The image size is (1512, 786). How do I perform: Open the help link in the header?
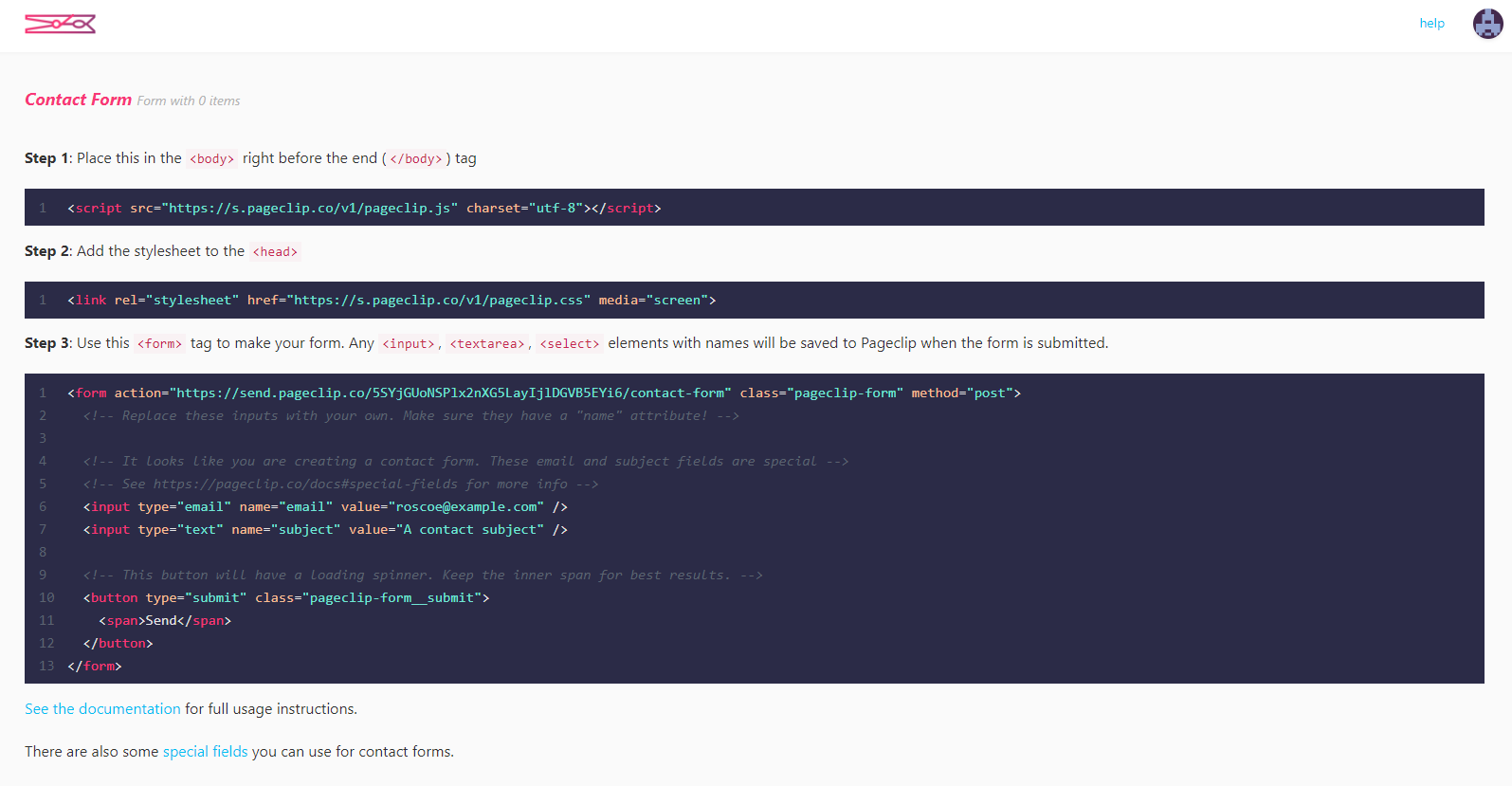pos(1431,24)
